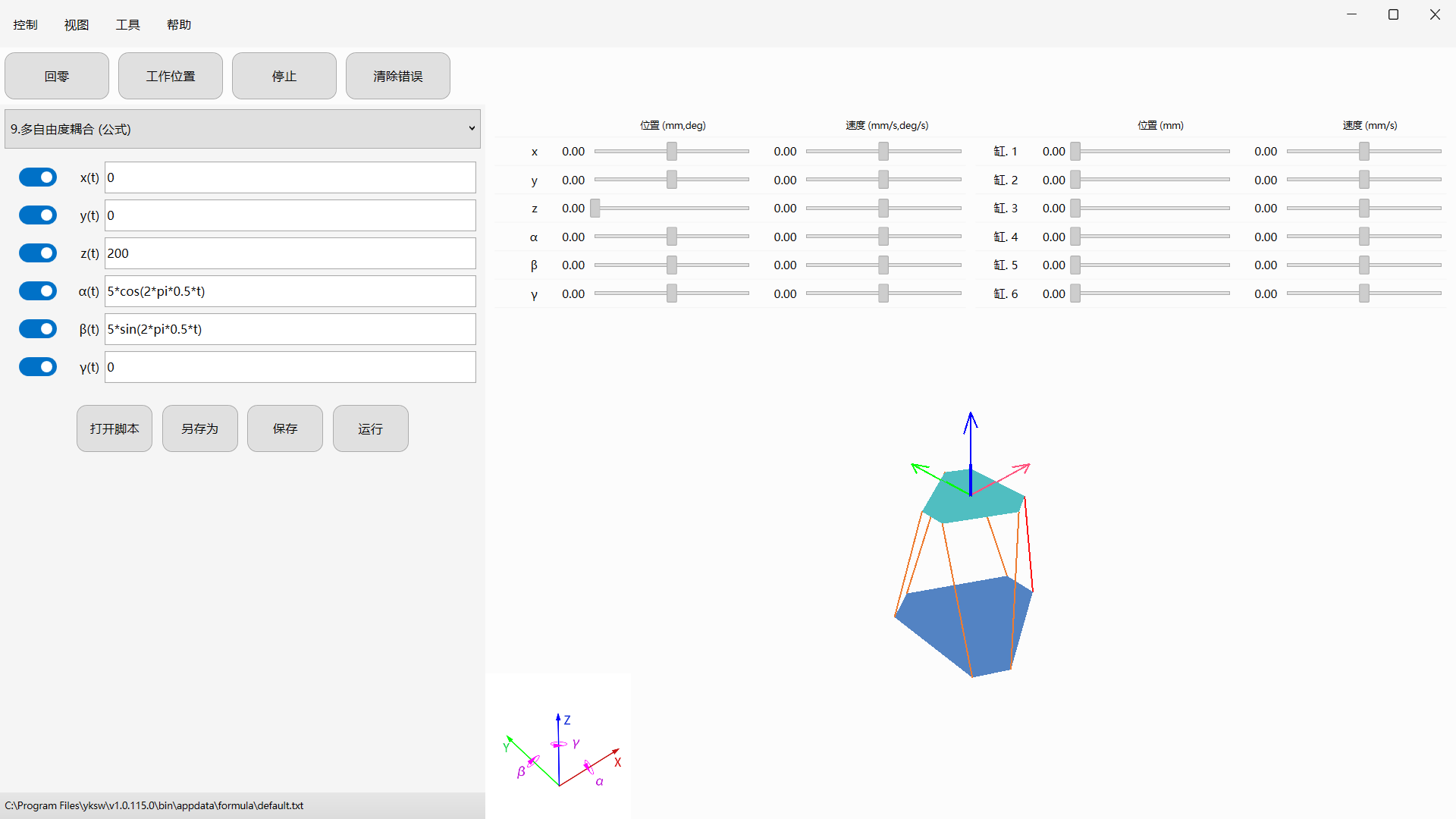Click the magenta γ rotation ring
Screen dimensions: 1456x819
tap(559, 745)
